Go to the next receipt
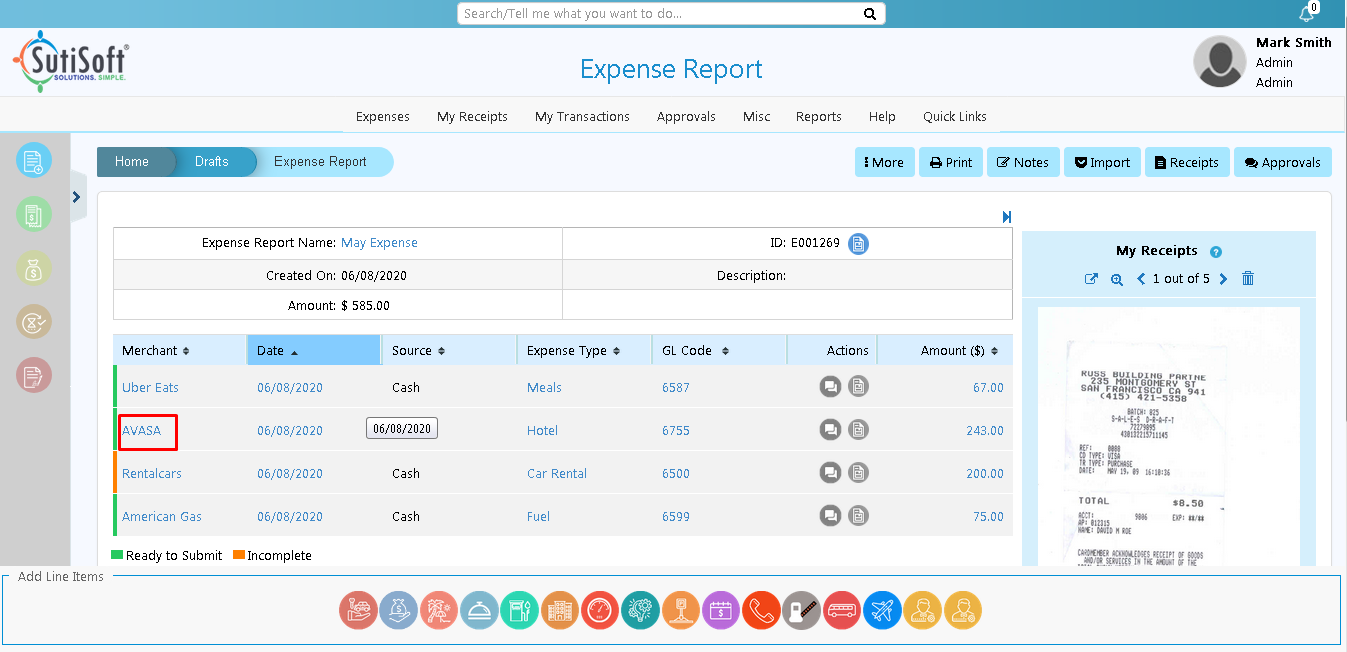Image resolution: width=1347 pixels, height=652 pixels. point(1223,279)
